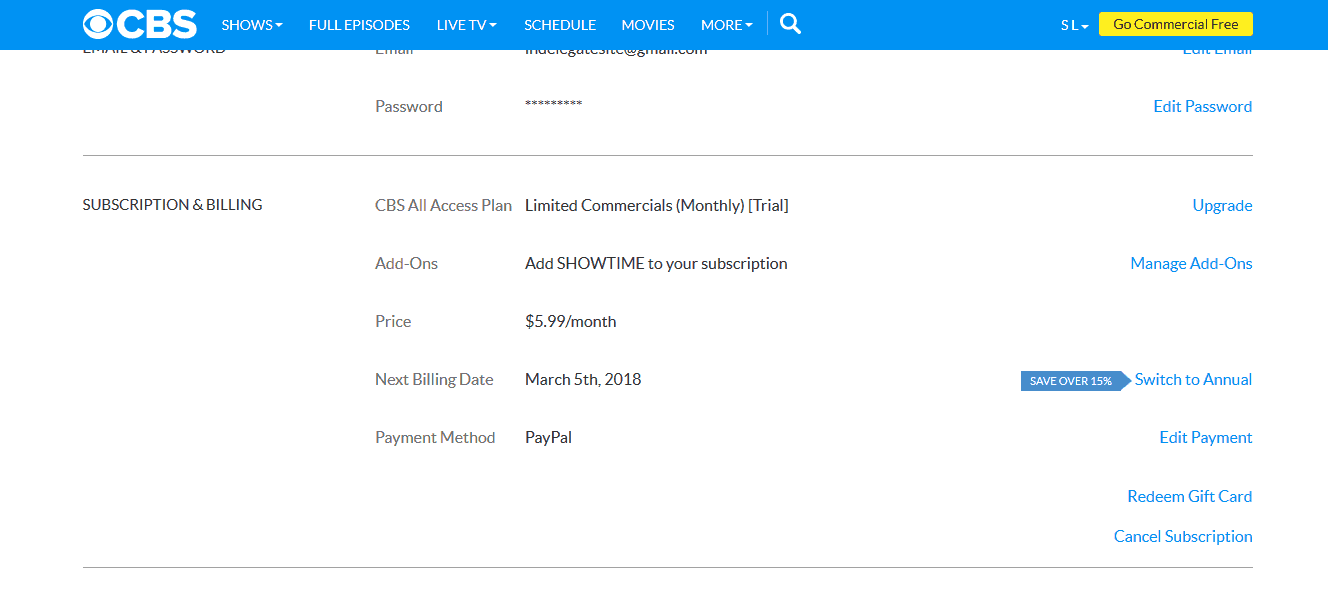Click Go Commercial Free button
The height and width of the screenshot is (602, 1328).
[x=1175, y=24]
